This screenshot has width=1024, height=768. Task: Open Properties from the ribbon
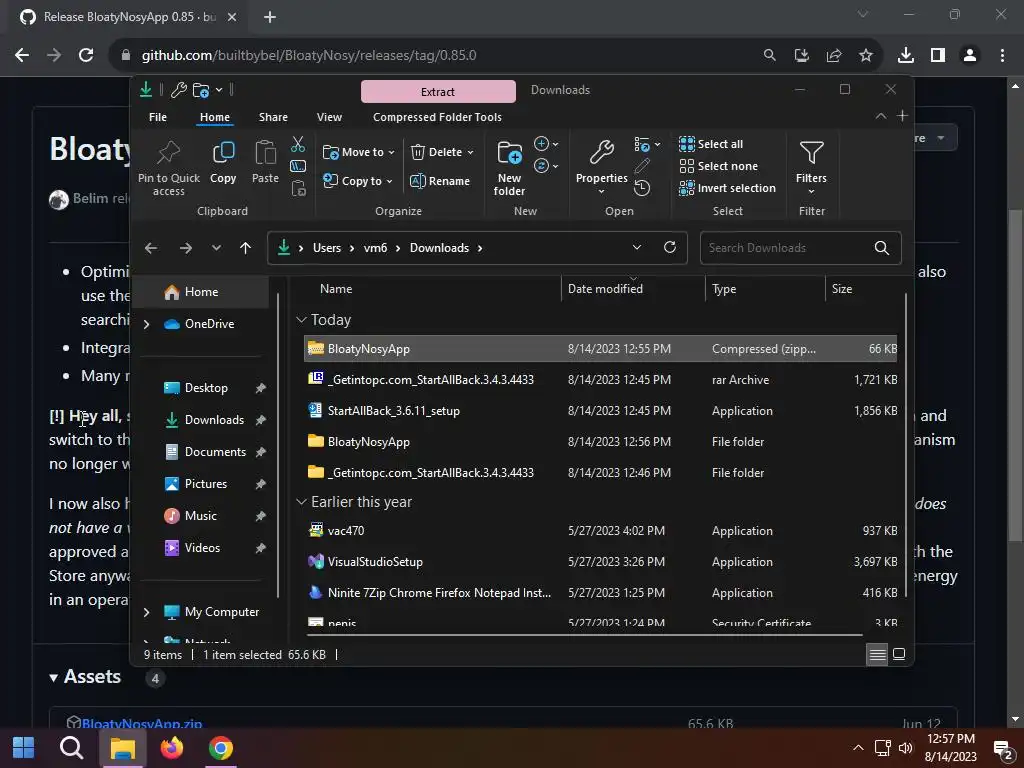click(x=601, y=167)
